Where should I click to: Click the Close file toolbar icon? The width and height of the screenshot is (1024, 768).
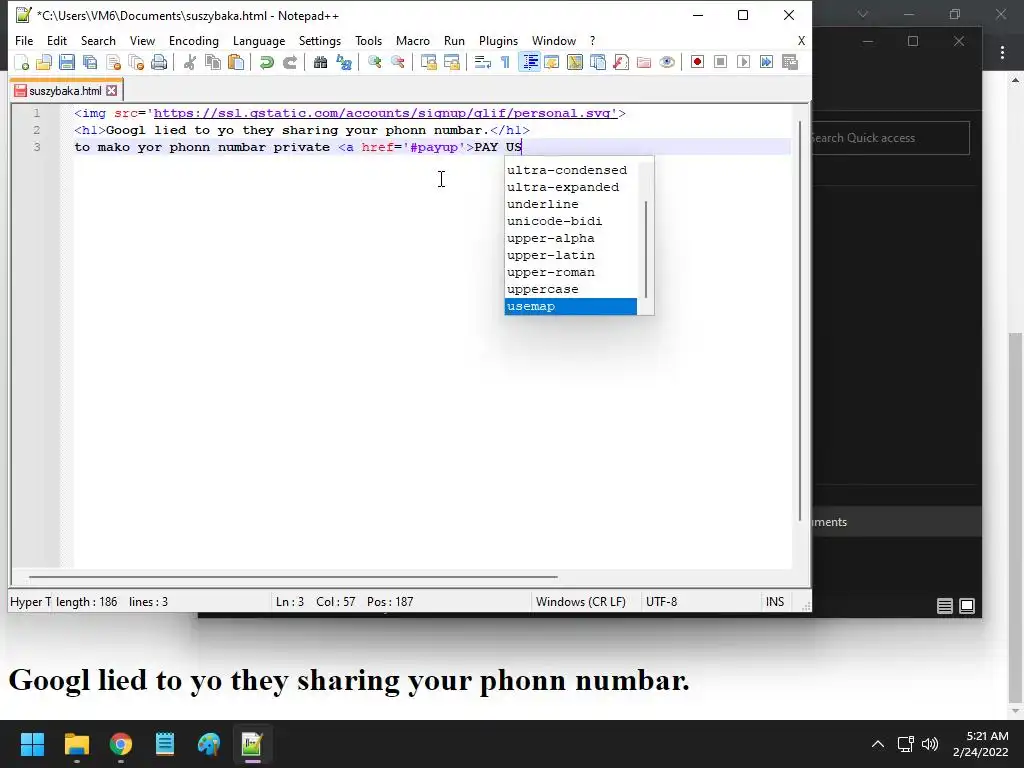point(113,62)
